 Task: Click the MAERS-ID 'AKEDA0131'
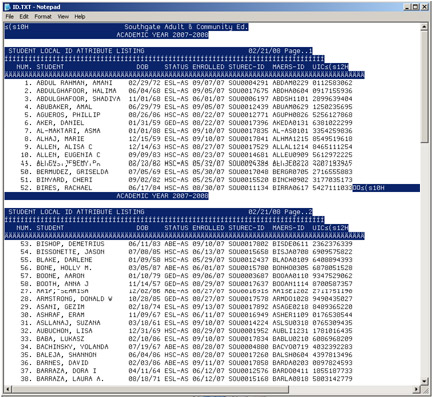(290, 123)
